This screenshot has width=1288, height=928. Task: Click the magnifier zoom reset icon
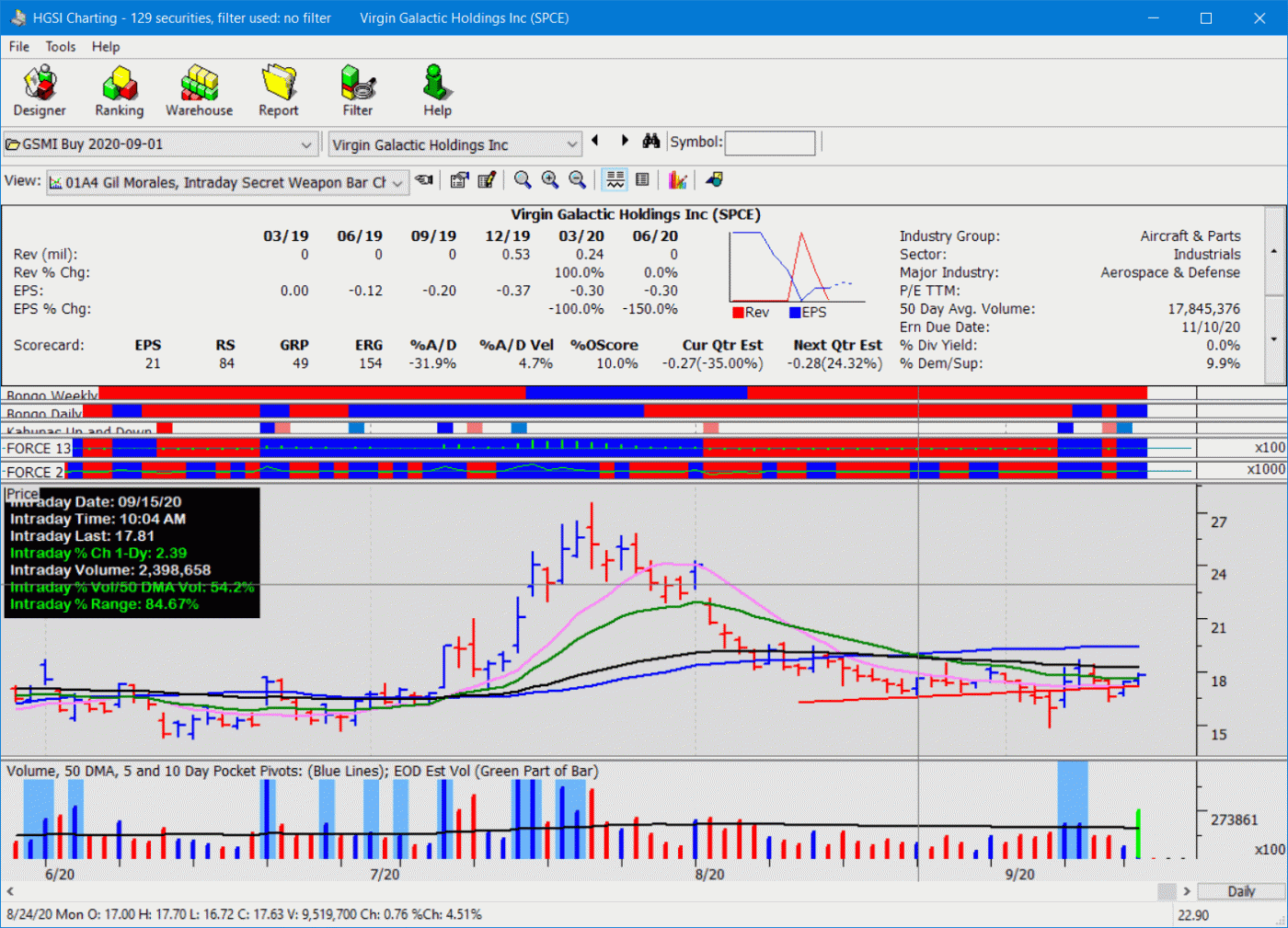click(523, 180)
